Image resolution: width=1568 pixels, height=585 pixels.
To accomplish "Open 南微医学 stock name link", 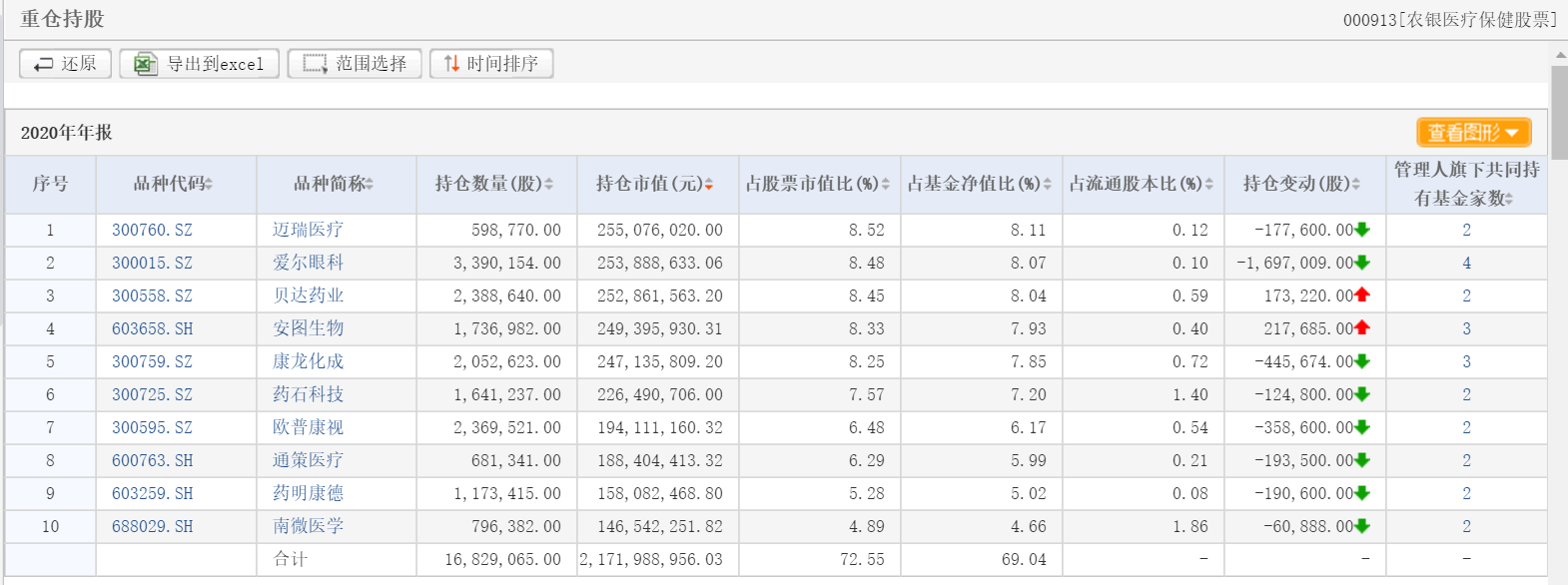I will coord(308,527).
